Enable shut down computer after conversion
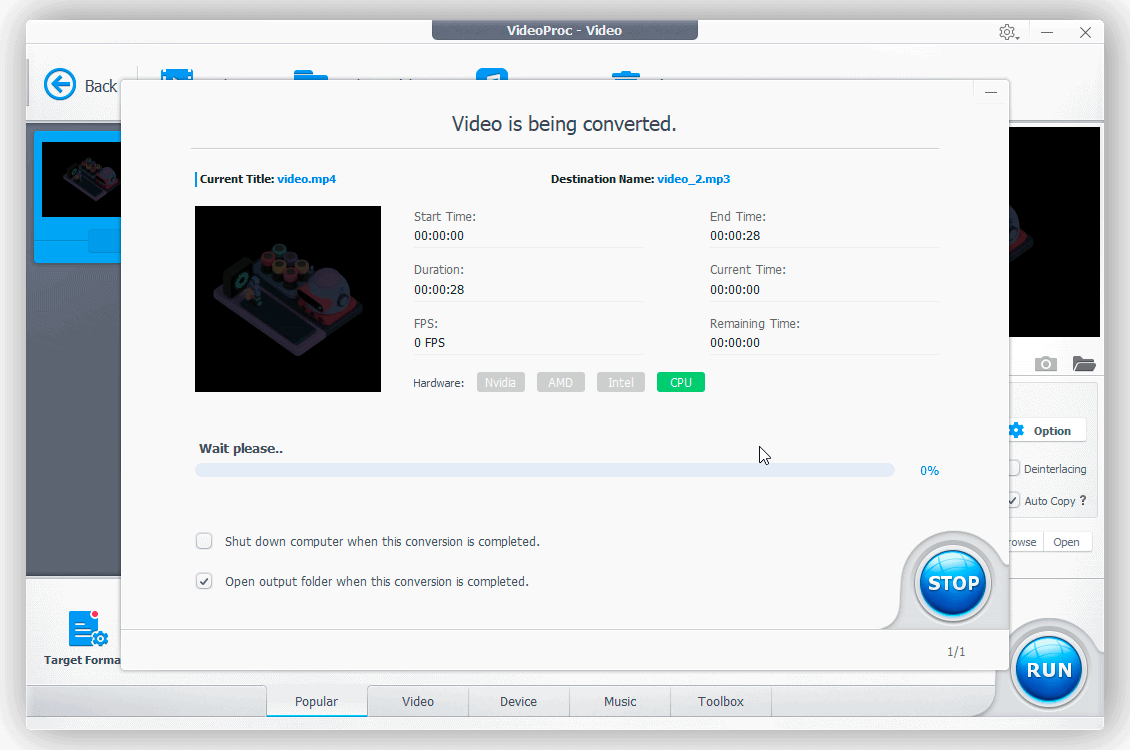 204,541
